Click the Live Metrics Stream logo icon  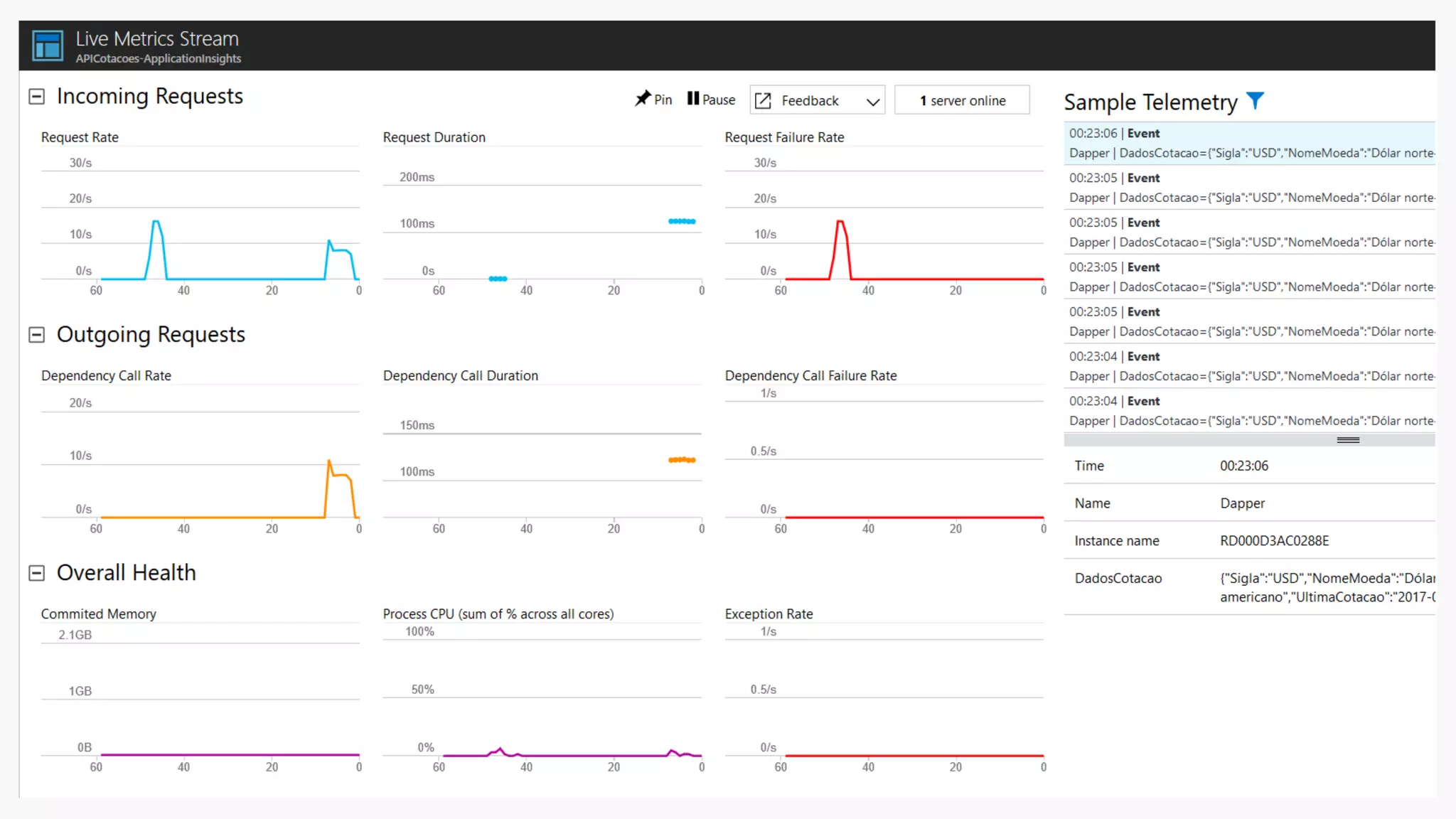pyautogui.click(x=48, y=45)
